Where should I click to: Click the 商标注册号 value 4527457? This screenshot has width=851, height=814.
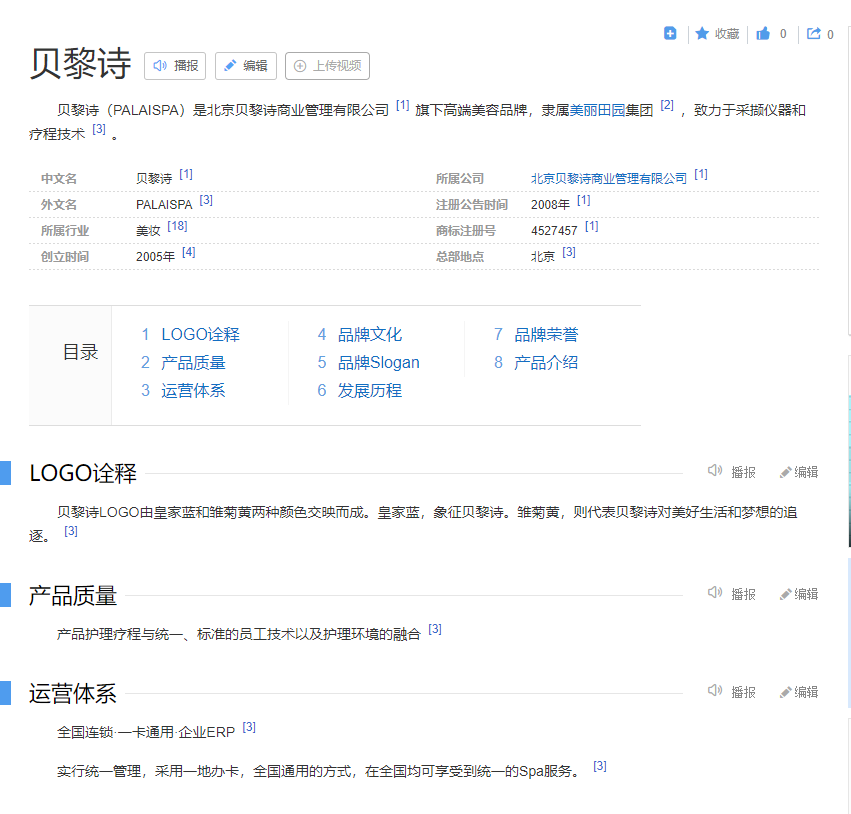pos(554,231)
